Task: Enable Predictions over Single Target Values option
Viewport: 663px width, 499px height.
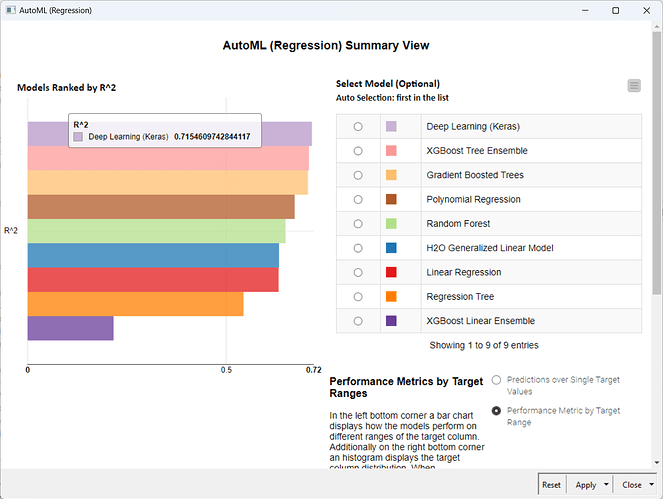Action: coord(496,380)
